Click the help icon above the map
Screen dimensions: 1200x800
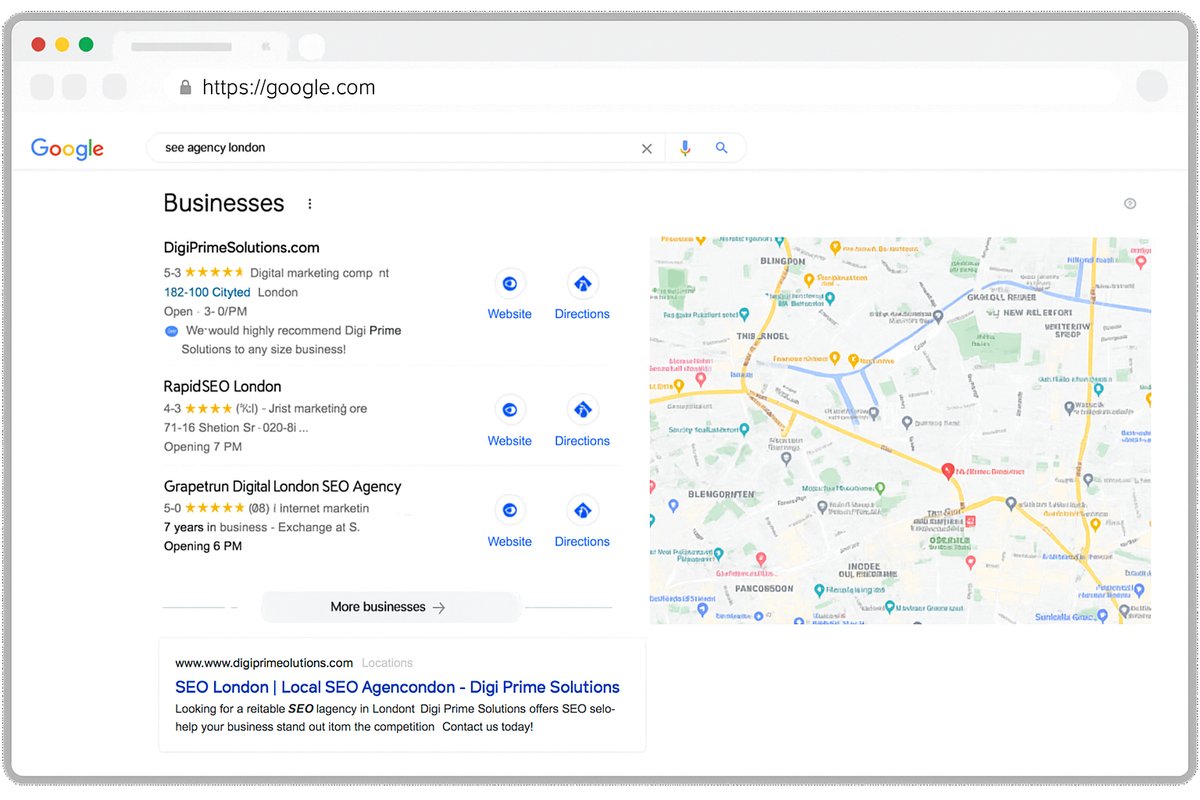pos(1130,204)
